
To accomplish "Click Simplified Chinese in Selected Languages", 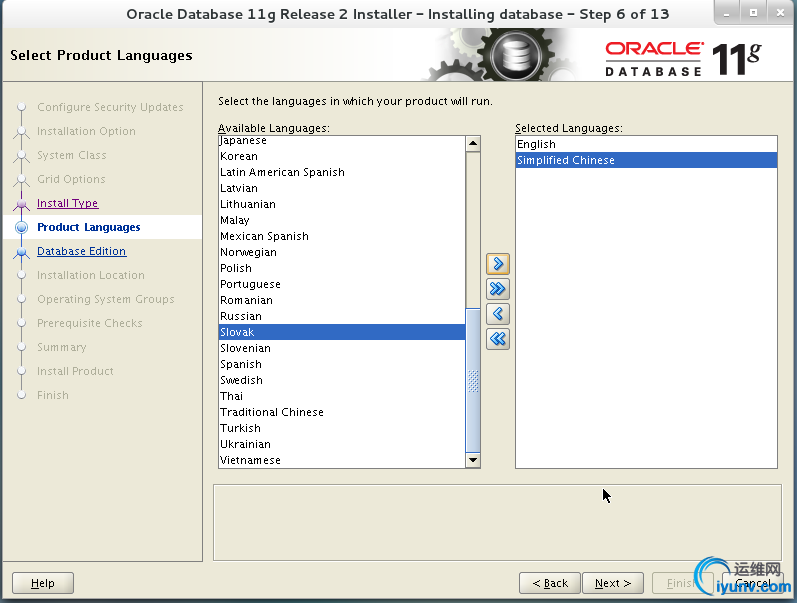I will tap(646, 160).
